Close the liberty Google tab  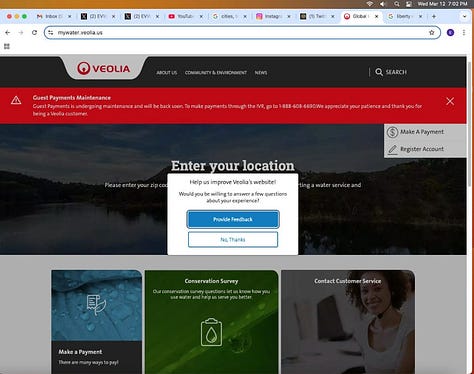420,16
